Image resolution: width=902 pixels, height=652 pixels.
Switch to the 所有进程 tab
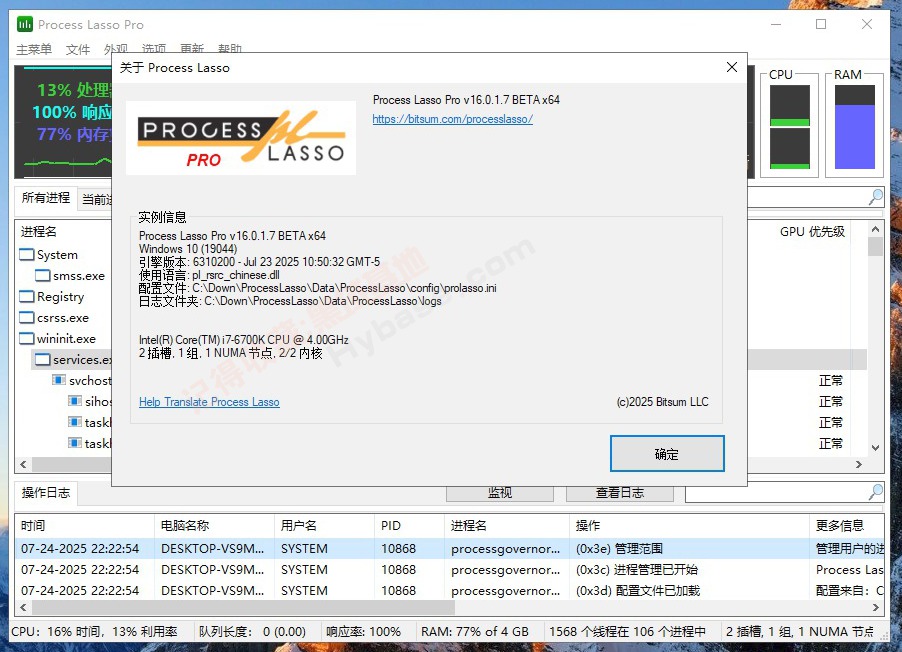coord(45,198)
